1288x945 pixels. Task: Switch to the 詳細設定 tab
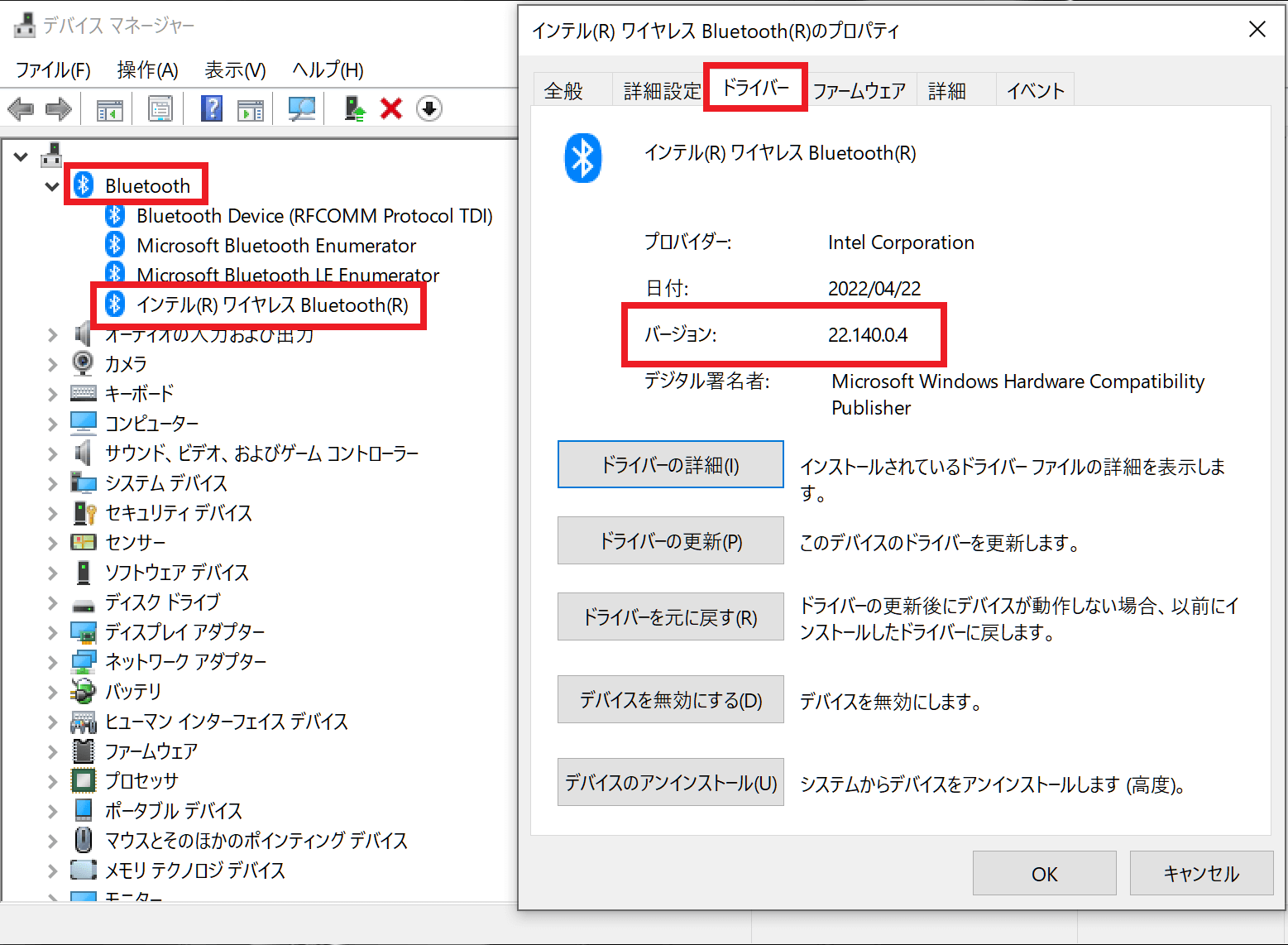(x=662, y=91)
